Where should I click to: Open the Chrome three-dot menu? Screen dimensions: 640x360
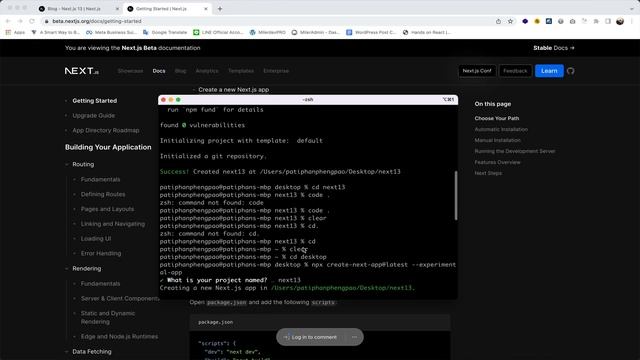coord(631,21)
